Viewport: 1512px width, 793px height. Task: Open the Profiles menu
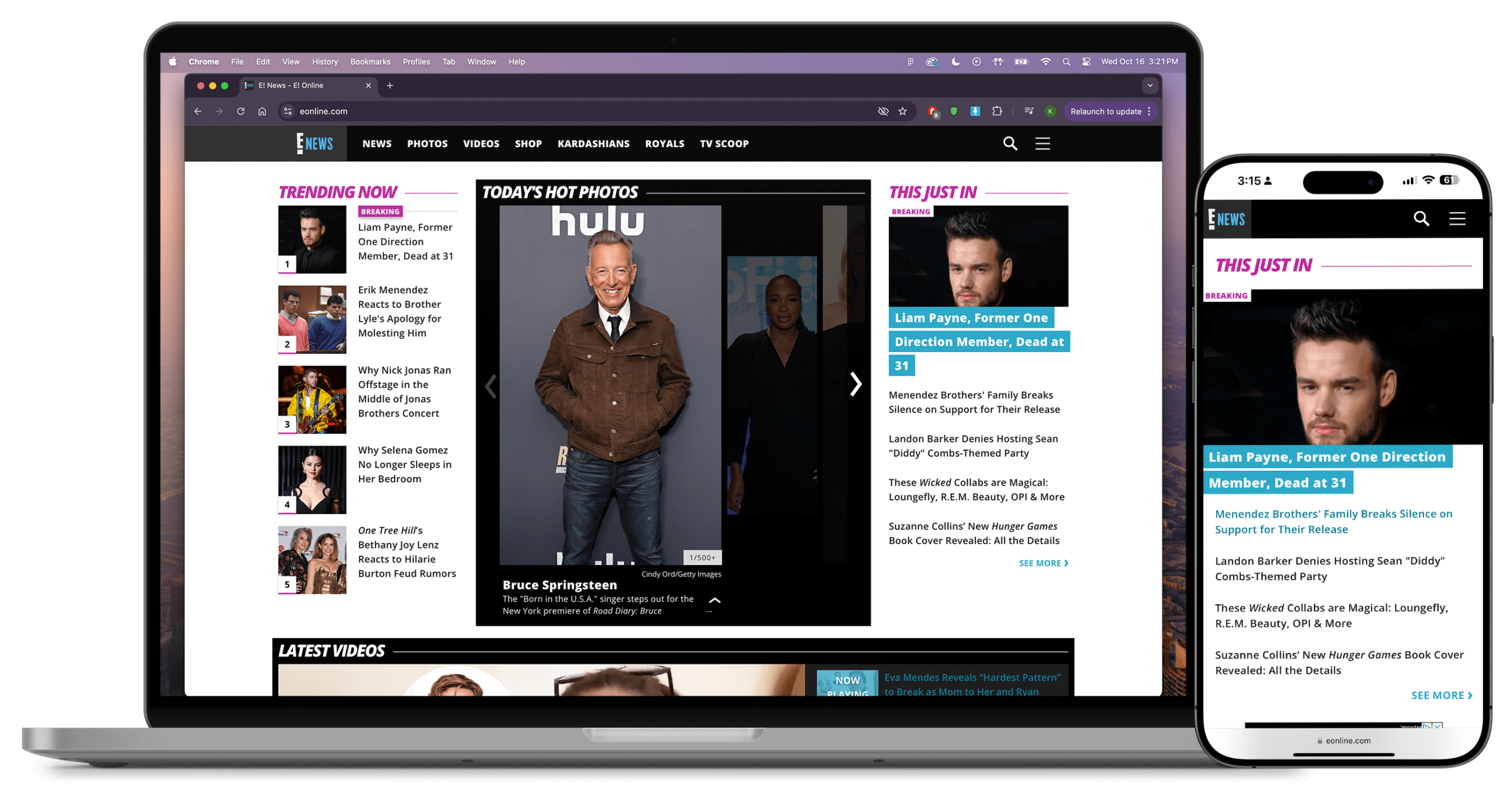[416, 61]
